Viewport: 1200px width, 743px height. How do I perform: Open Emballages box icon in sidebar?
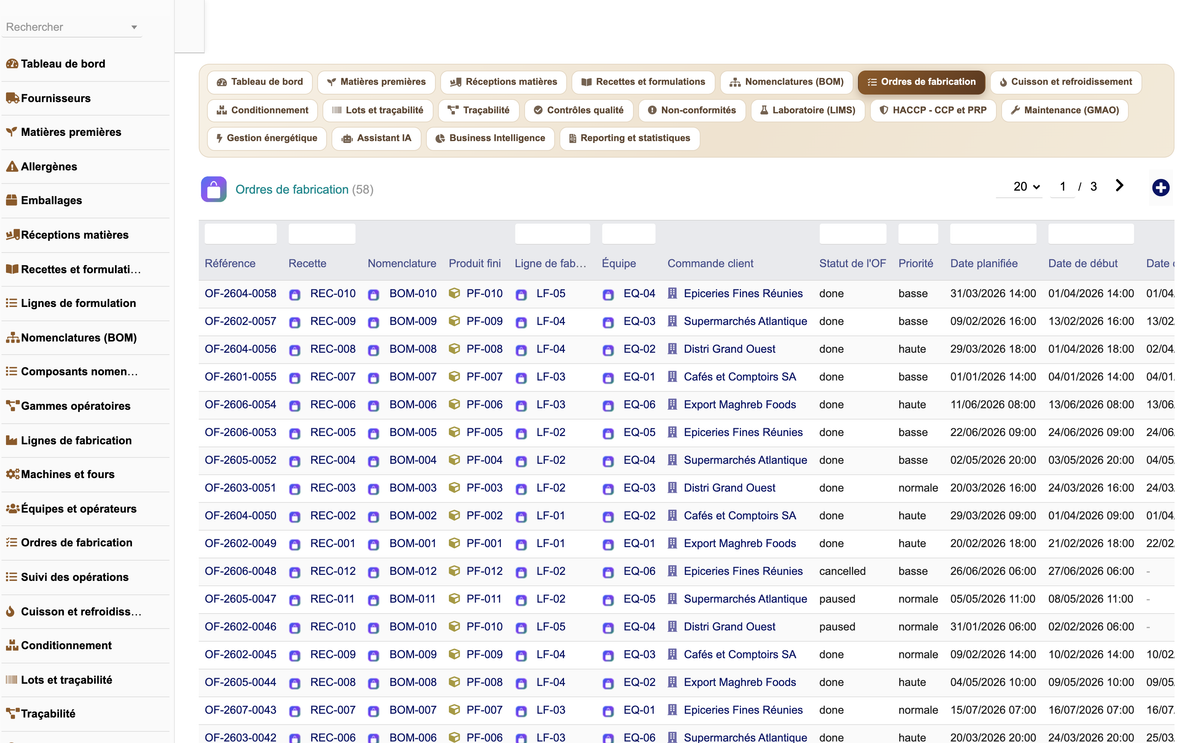point(12,200)
